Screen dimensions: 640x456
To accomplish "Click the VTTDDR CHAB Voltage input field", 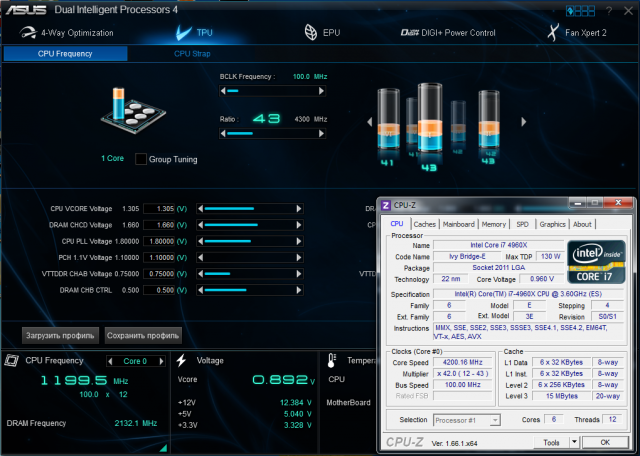I will coord(159,274).
